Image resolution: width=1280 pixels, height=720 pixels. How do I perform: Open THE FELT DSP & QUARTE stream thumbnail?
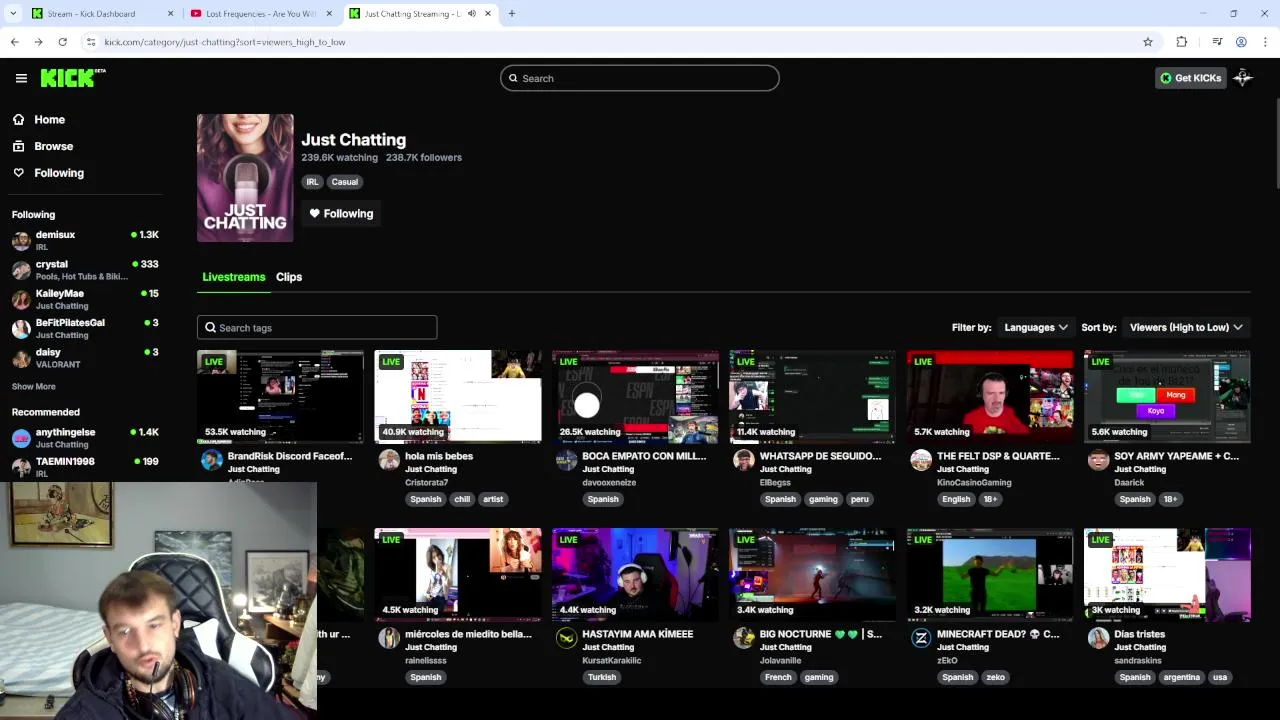[990, 397]
